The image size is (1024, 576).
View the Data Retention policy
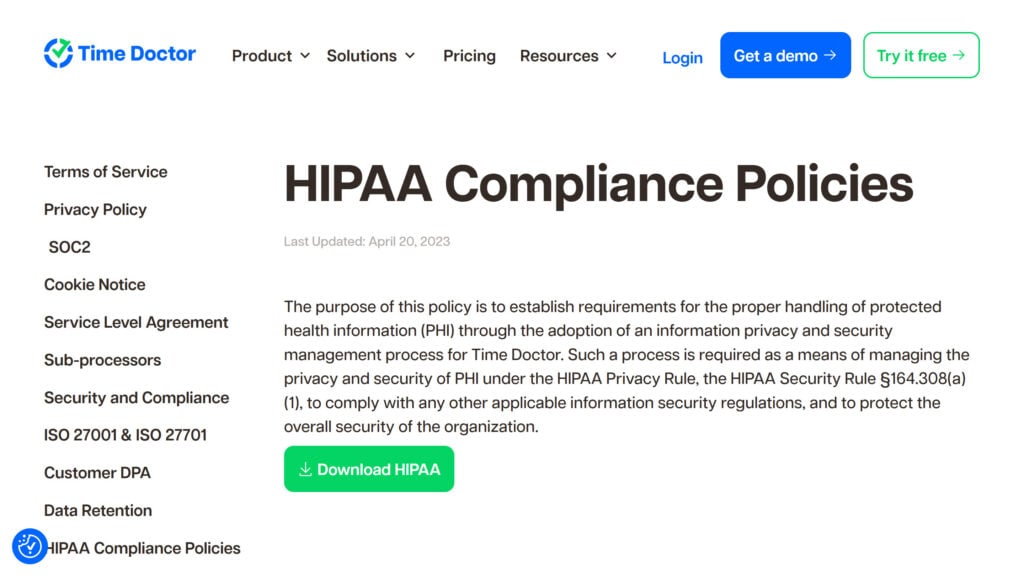98,511
